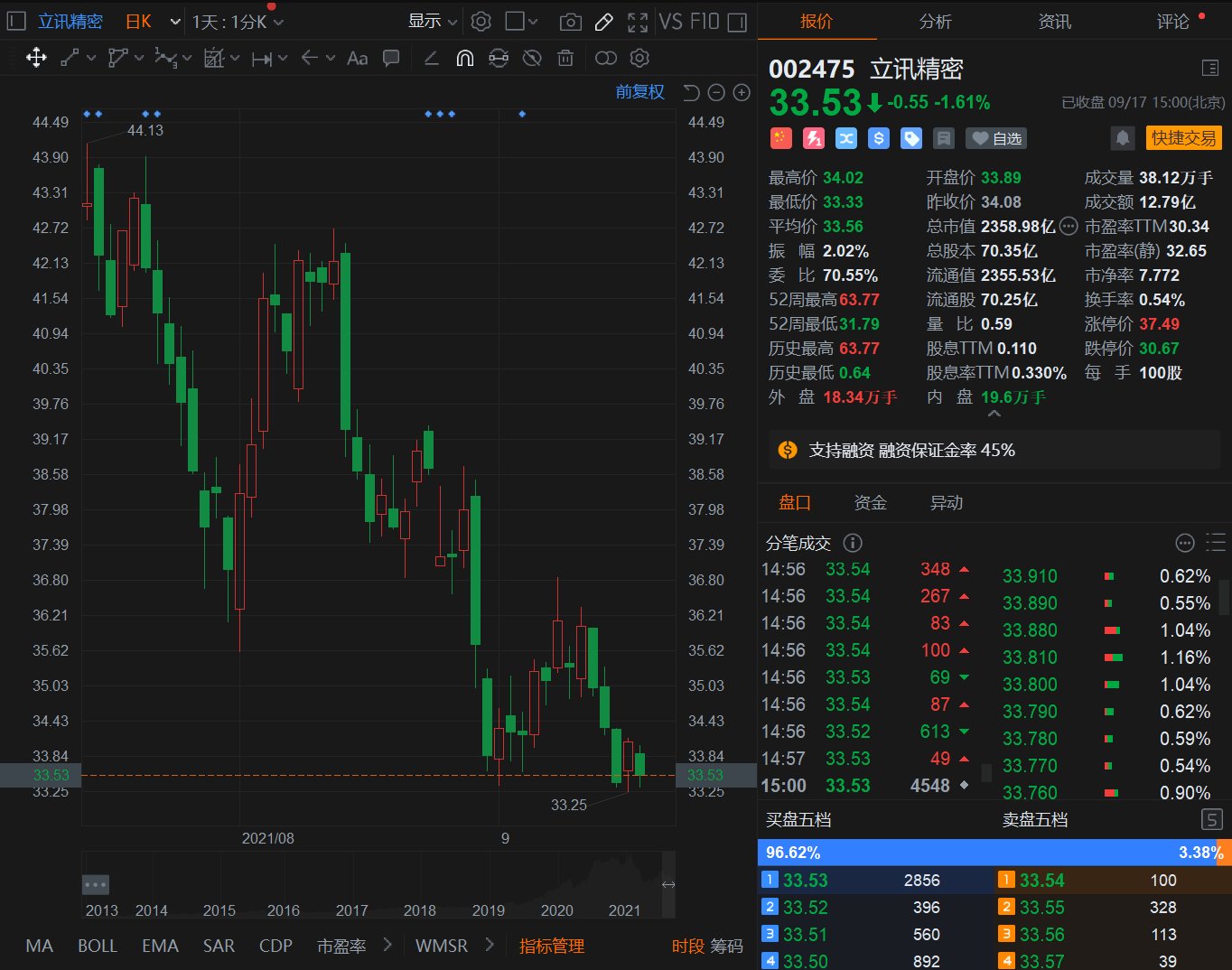
Task: Open the tick trades more options icon
Action: click(x=1185, y=543)
